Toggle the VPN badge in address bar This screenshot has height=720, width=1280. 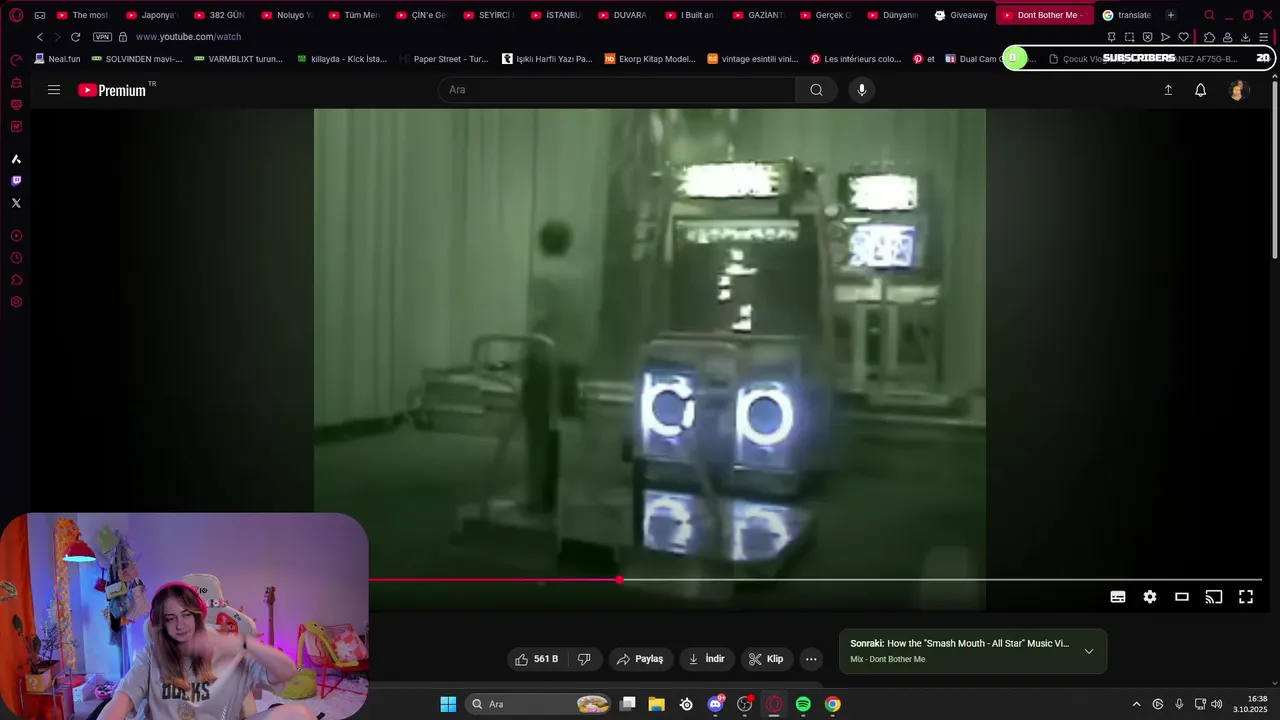(x=102, y=37)
